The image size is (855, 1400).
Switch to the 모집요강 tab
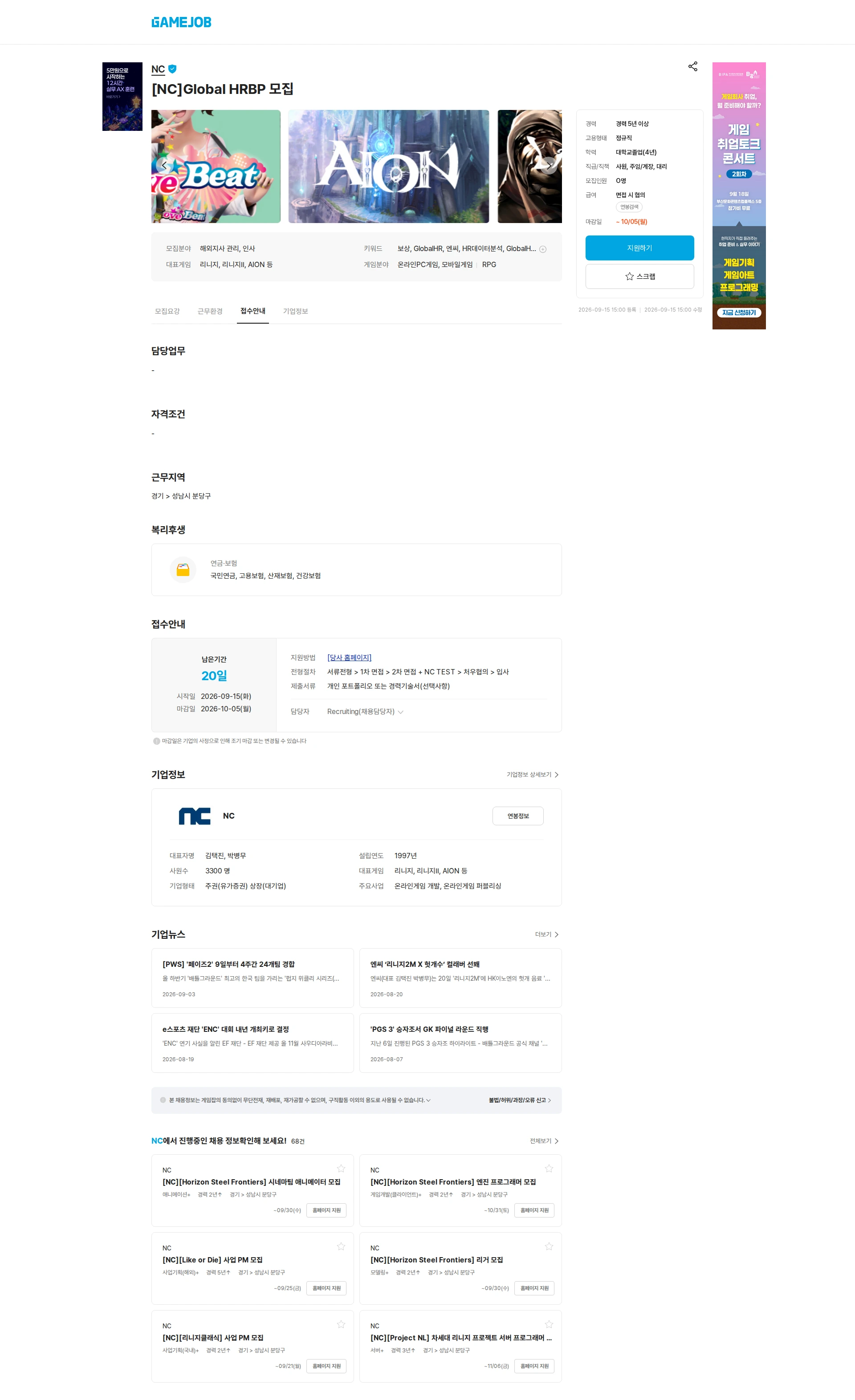coord(167,311)
